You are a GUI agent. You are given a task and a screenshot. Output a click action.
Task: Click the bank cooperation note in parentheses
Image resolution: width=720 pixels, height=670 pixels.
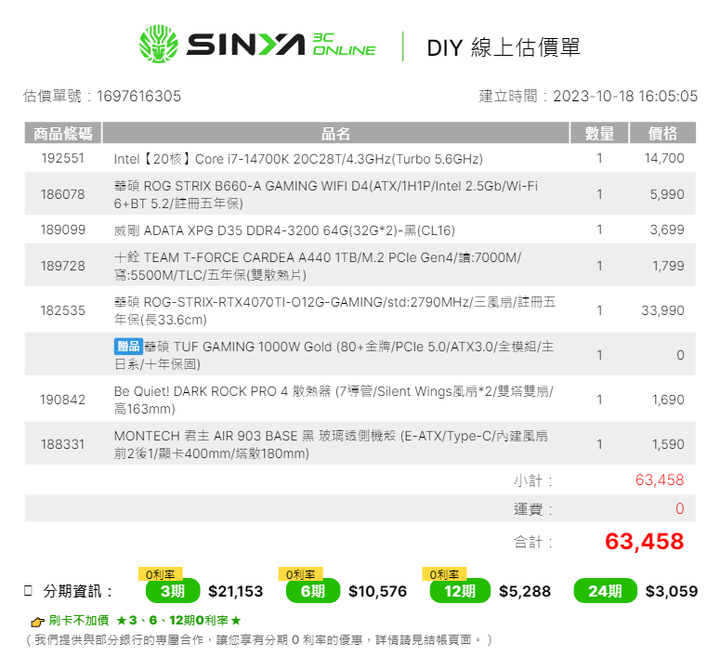point(259,640)
